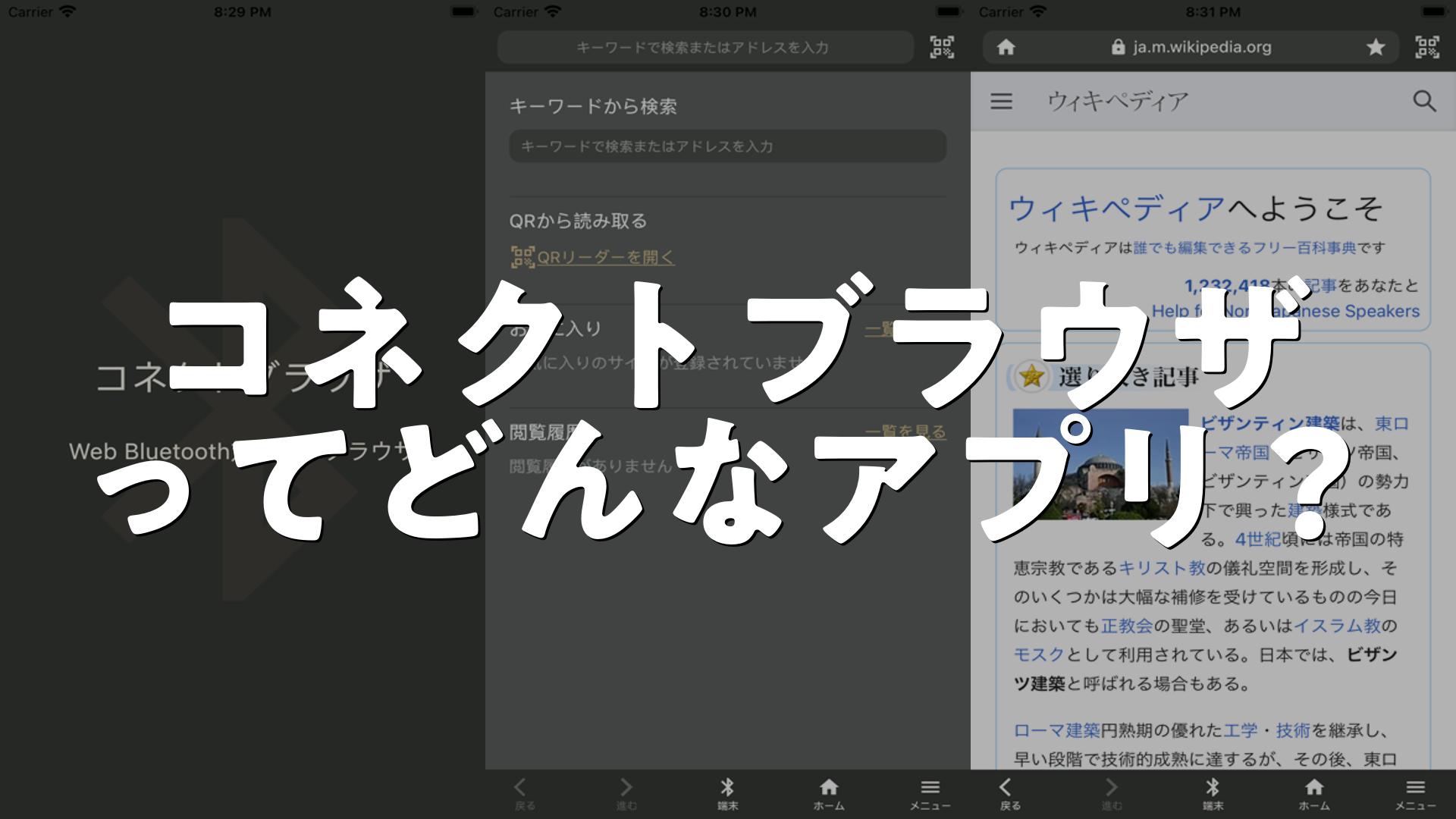Click the ウィキペディア header title
The height and width of the screenshot is (819, 1456).
pos(1117,101)
